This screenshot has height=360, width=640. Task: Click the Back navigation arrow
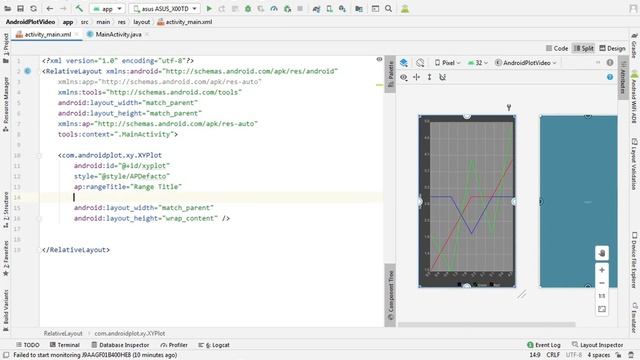[50, 9]
